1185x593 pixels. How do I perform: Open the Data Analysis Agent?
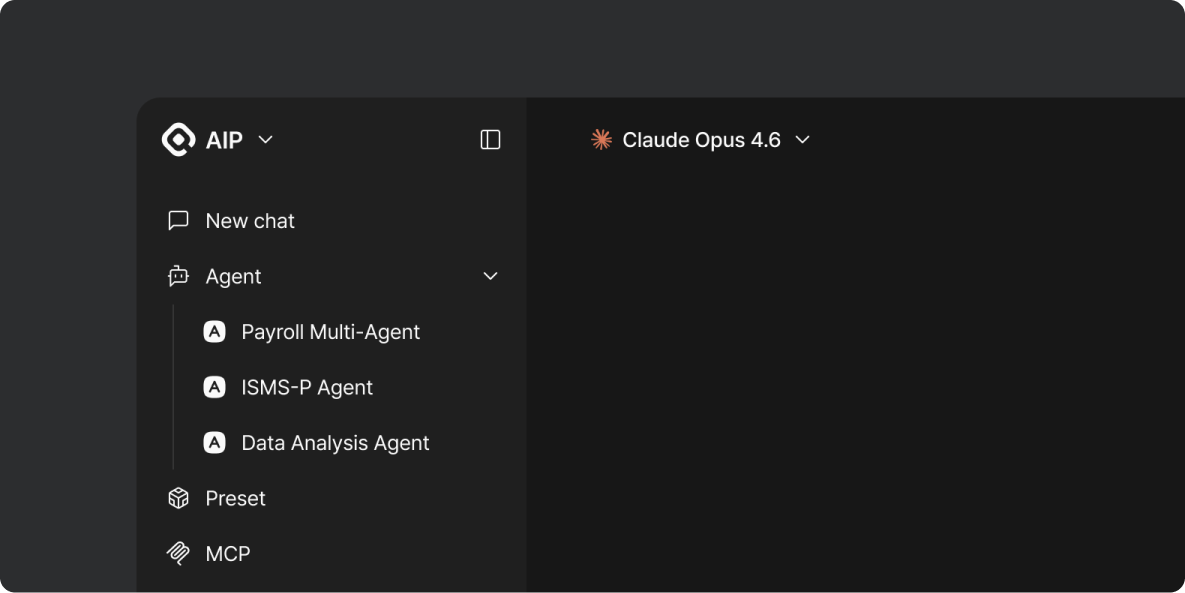pyautogui.click(x=335, y=442)
